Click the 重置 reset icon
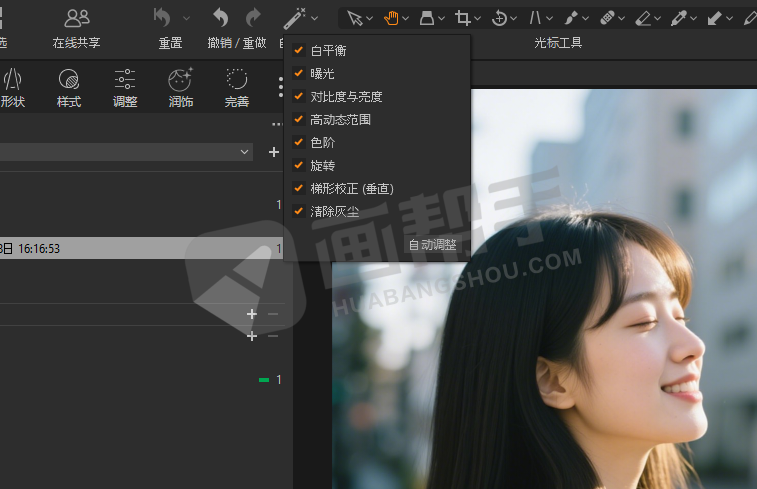This screenshot has width=757, height=489. tap(162, 18)
